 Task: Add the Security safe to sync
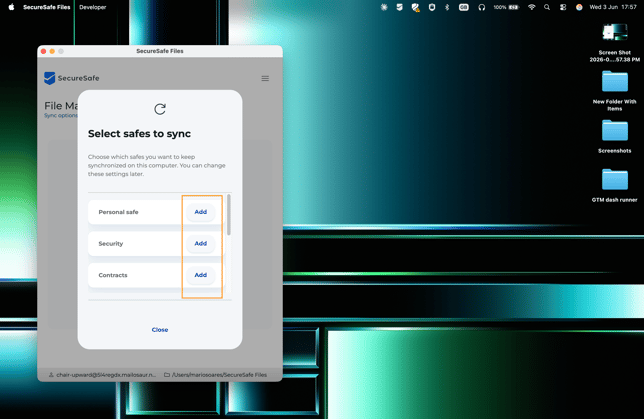point(200,244)
